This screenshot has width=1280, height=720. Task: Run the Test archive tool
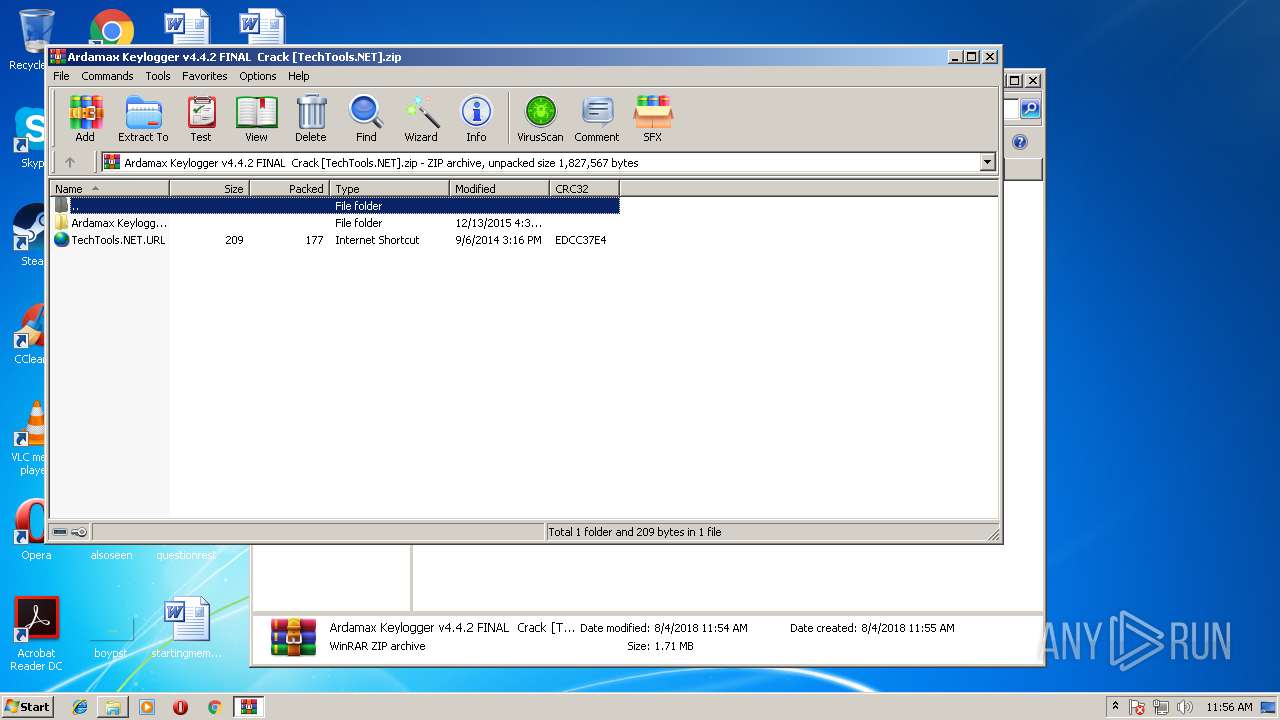point(201,119)
